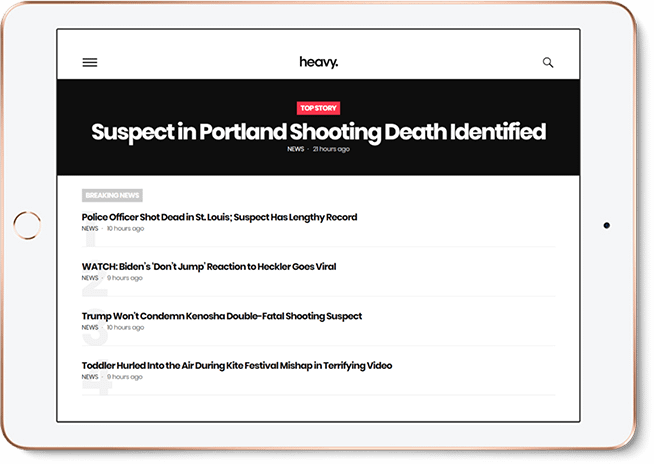
Task: Open the Portland shooting suspect headline
Action: (x=318, y=131)
